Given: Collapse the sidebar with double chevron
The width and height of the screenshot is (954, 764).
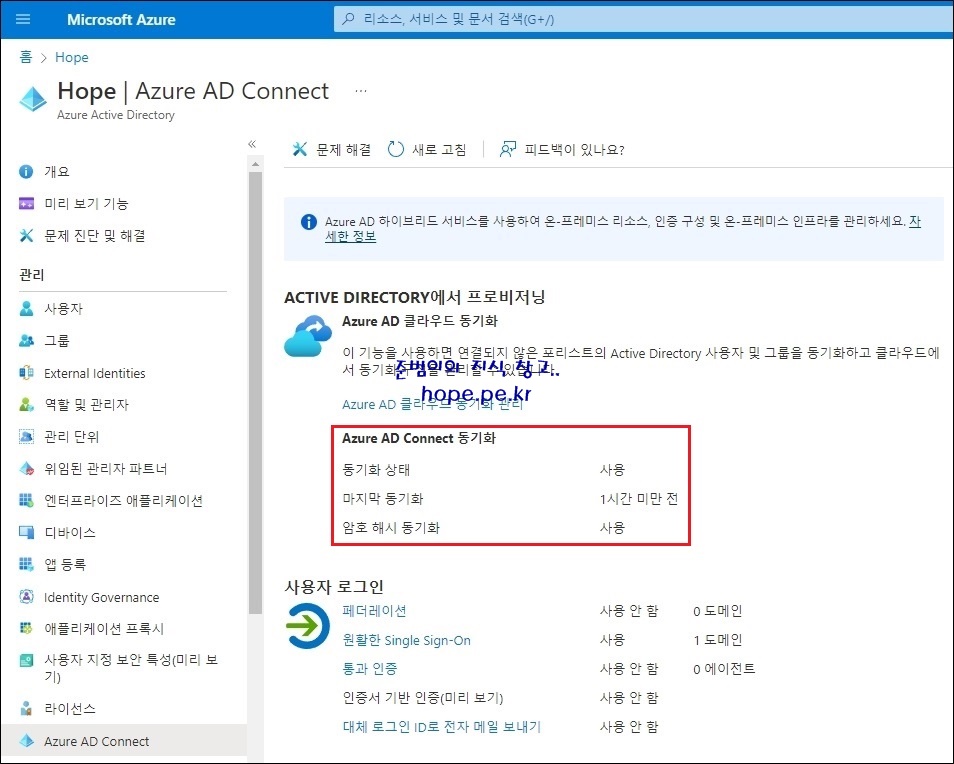Looking at the screenshot, I should coord(252,144).
